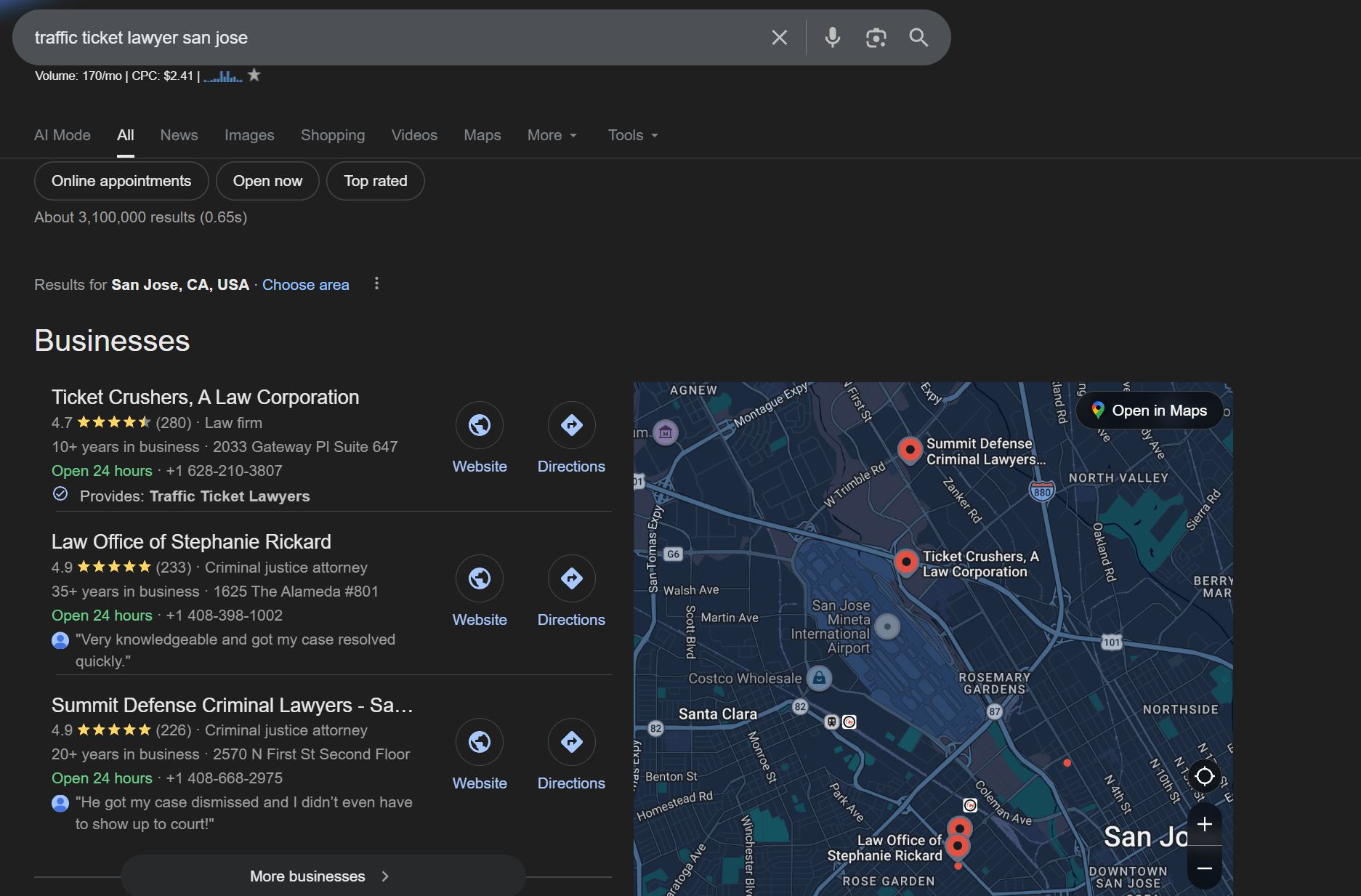1361x896 pixels.
Task: Open the Tools dropdown
Action: [631, 135]
